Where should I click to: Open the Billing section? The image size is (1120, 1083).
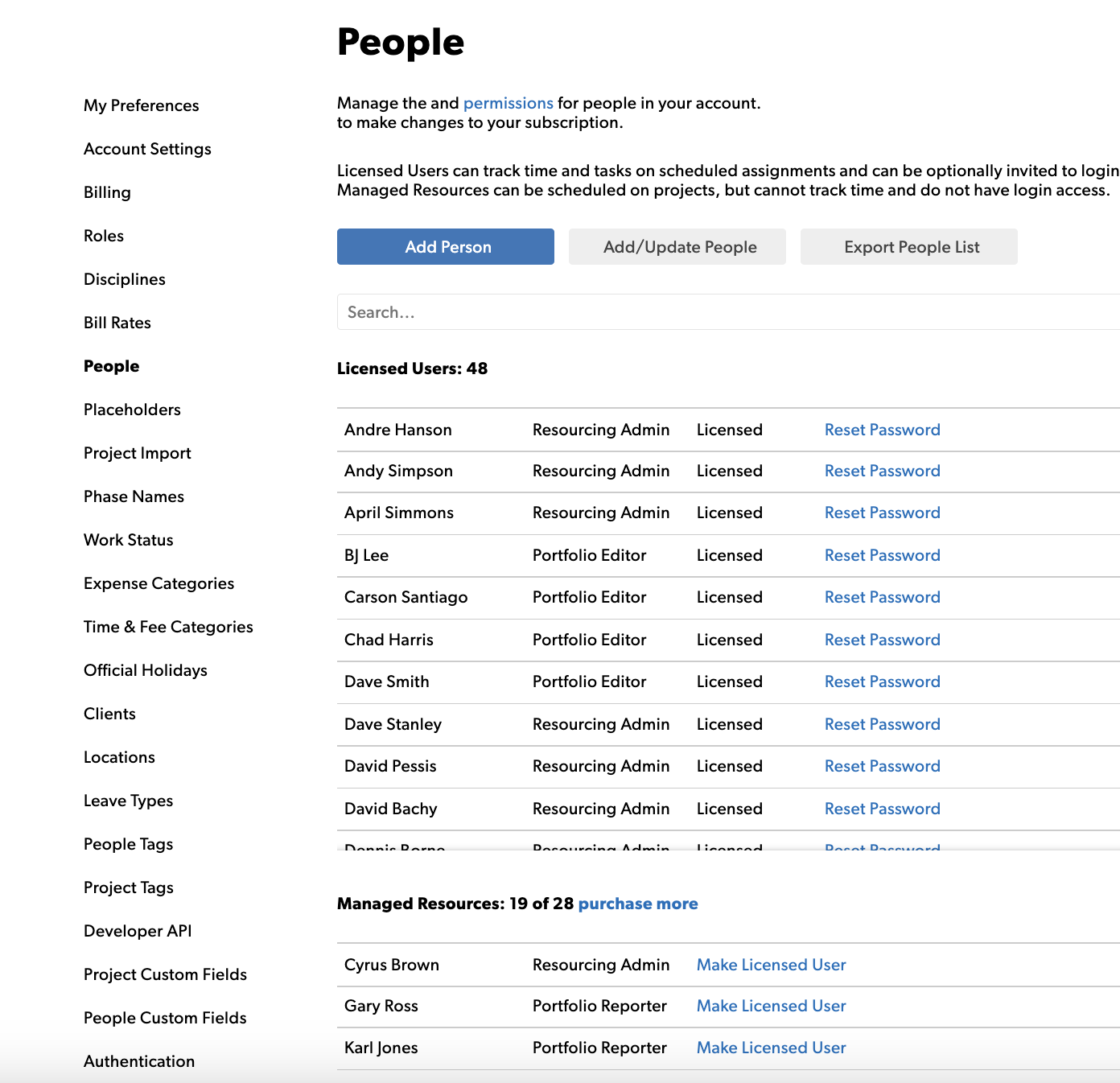[107, 192]
